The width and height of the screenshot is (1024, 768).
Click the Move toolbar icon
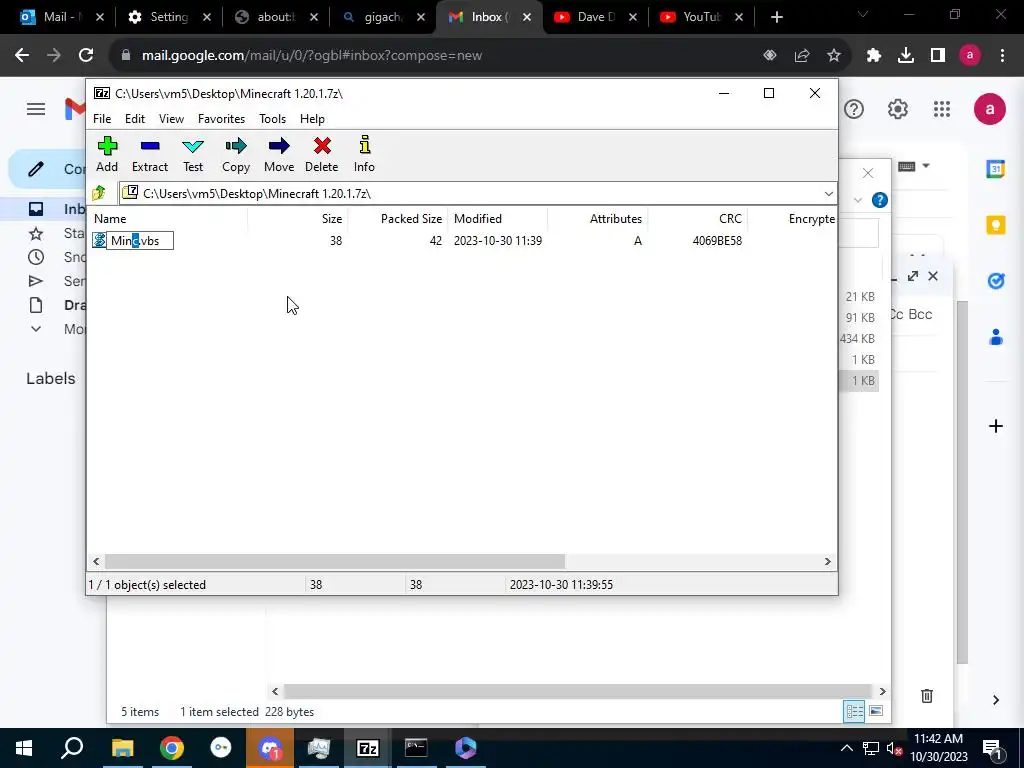tap(279, 154)
